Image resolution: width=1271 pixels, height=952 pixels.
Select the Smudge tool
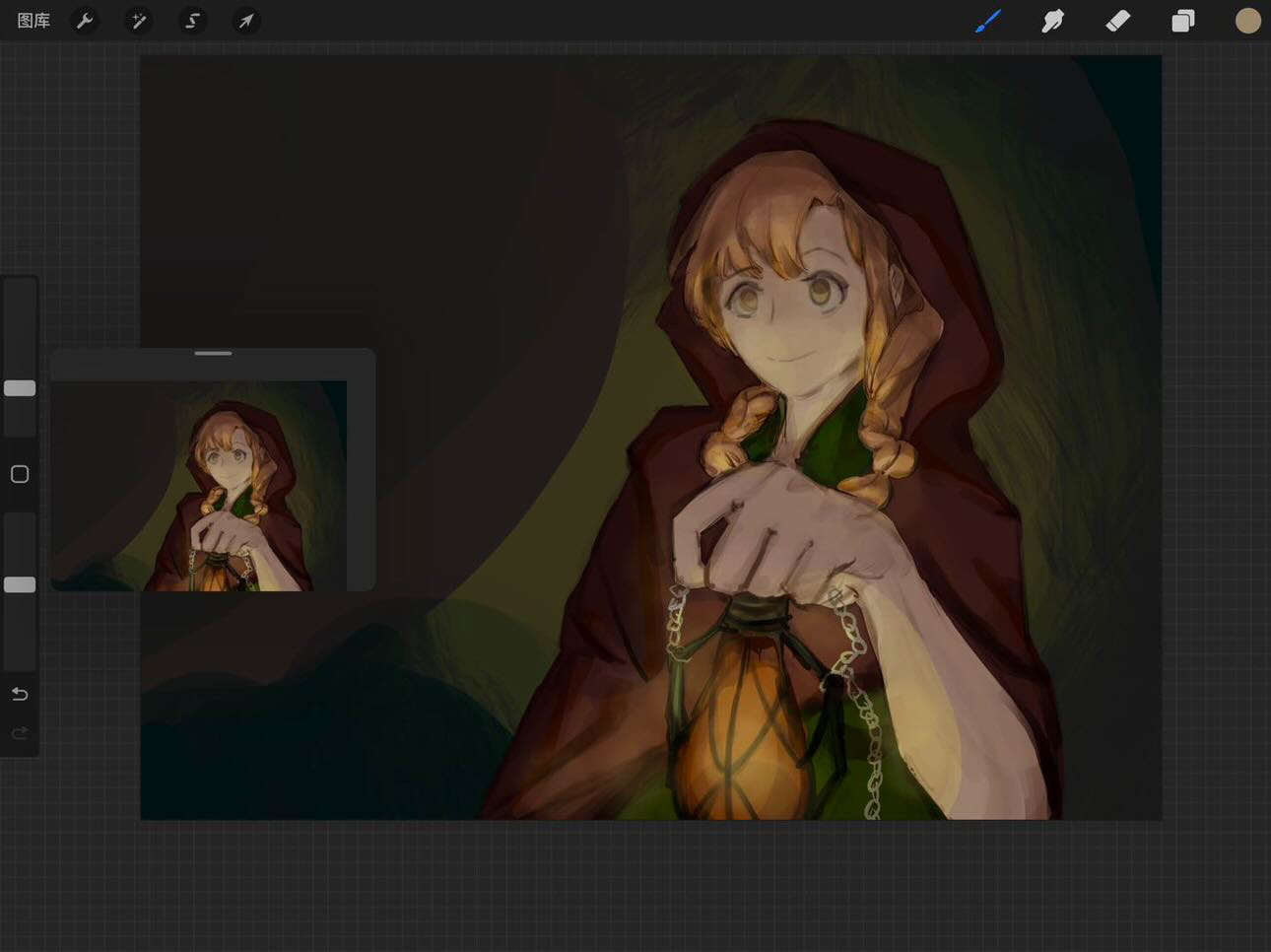pyautogui.click(x=1053, y=21)
